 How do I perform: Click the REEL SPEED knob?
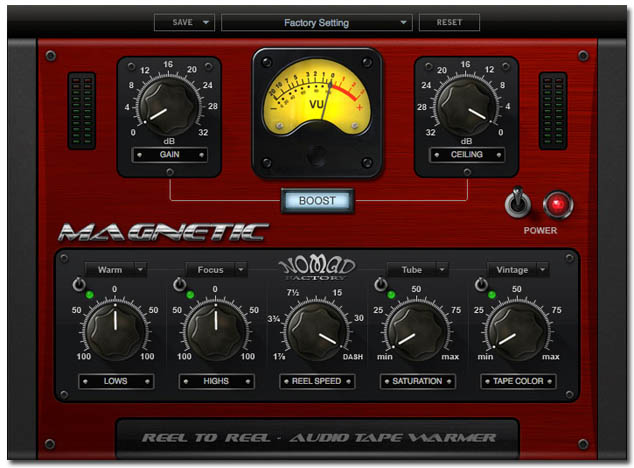click(x=317, y=331)
